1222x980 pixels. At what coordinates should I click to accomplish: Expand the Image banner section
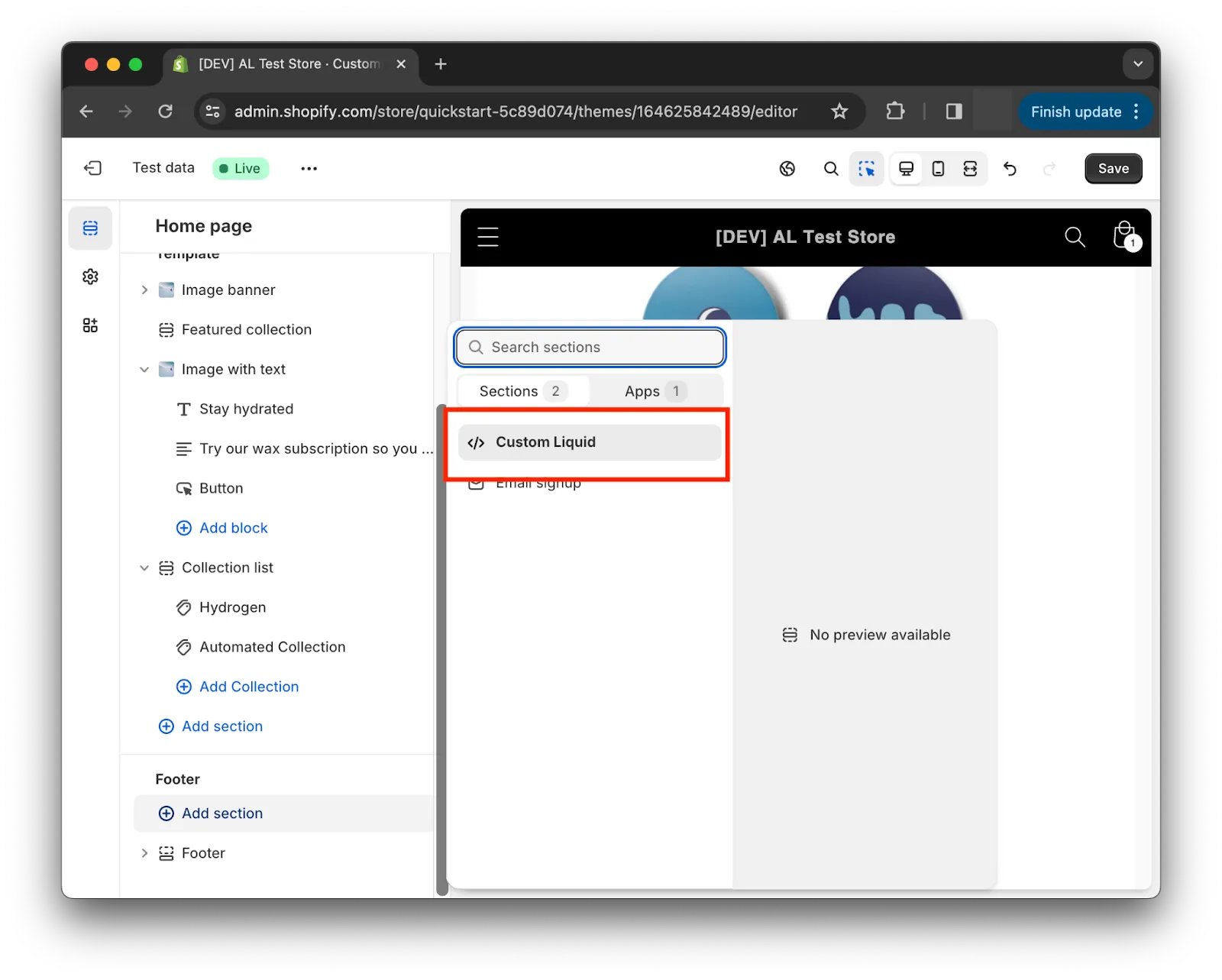[144, 289]
